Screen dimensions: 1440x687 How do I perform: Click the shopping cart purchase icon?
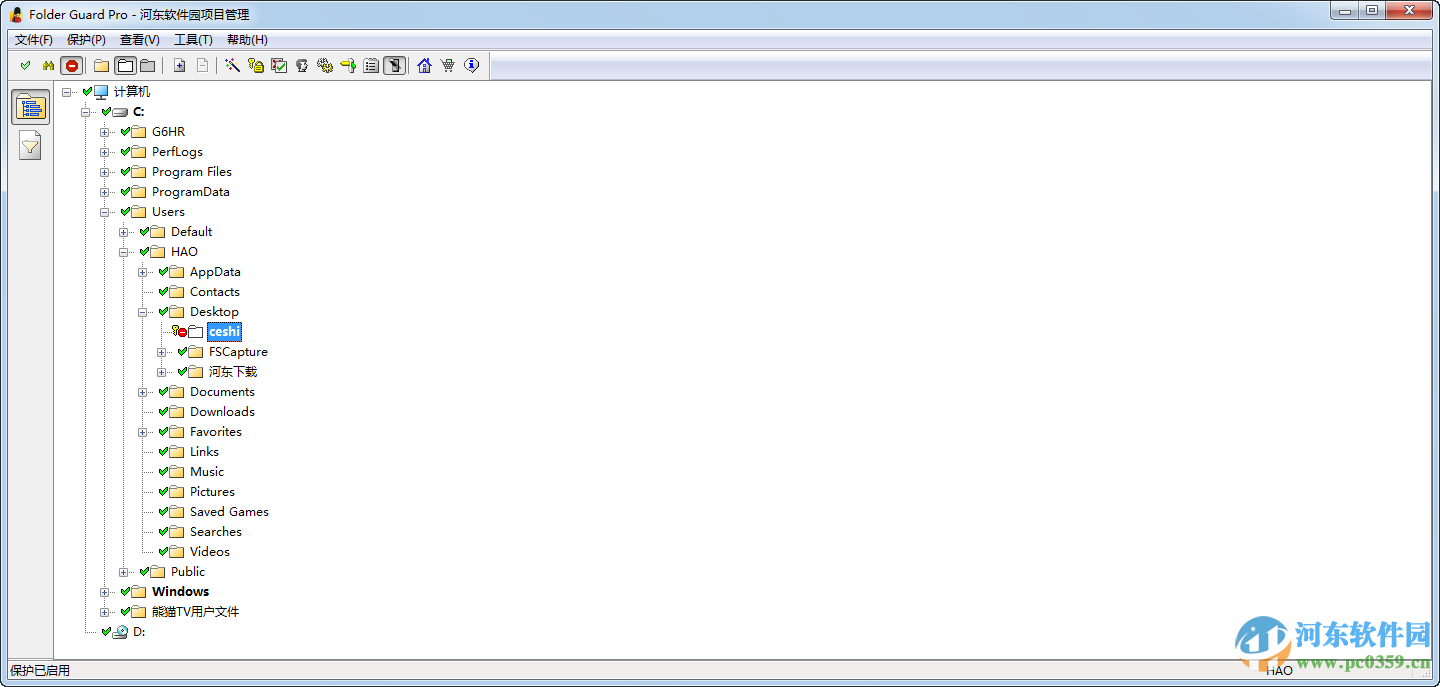pyautogui.click(x=448, y=66)
